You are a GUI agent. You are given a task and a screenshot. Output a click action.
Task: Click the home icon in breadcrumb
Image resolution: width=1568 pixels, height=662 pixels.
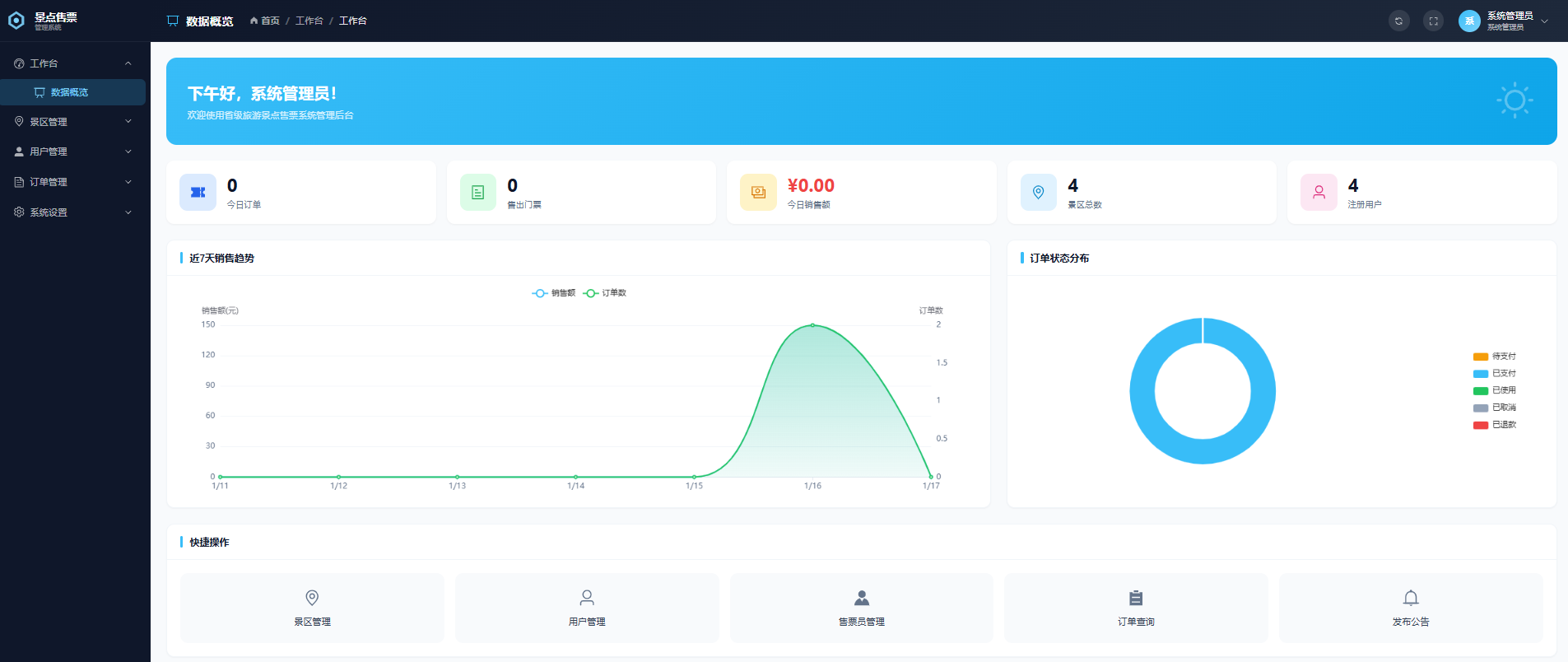click(x=254, y=21)
